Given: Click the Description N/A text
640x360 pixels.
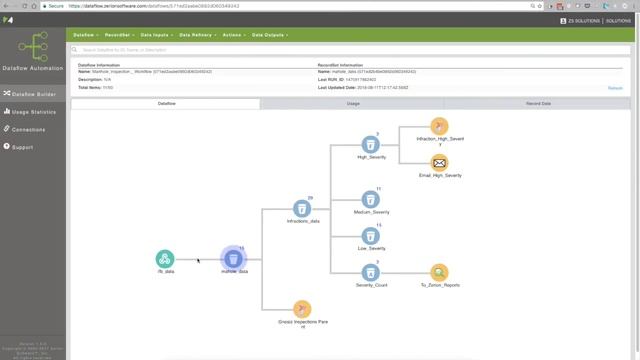Looking at the screenshot, I should tap(107, 80).
